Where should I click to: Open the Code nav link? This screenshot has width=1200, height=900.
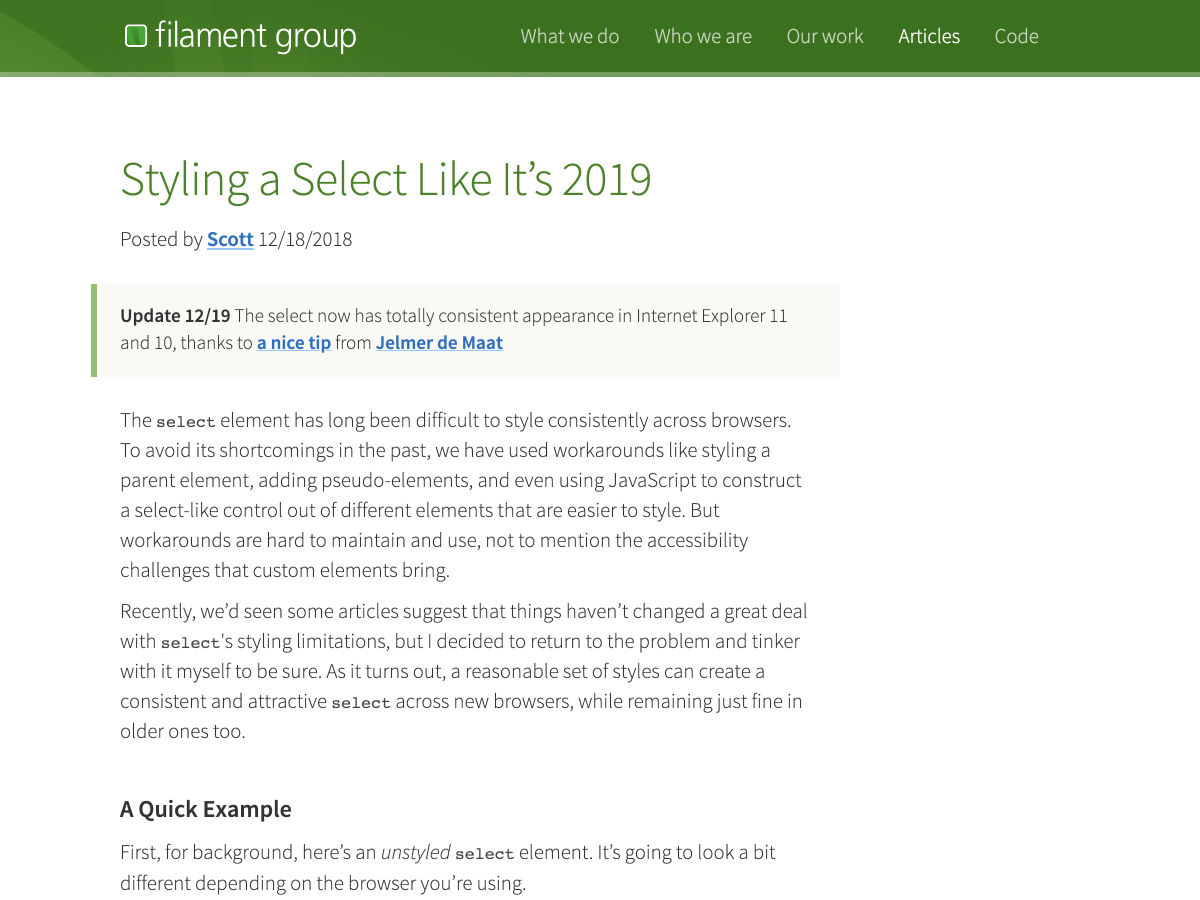point(1016,36)
